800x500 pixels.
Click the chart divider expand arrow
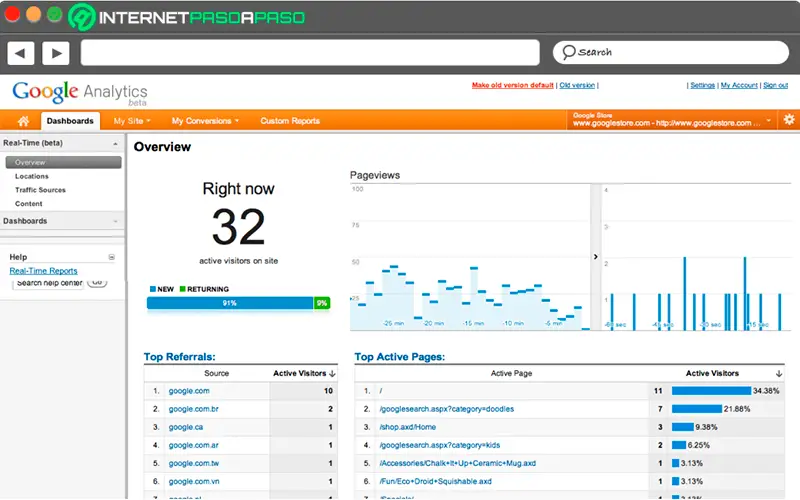pos(595,257)
